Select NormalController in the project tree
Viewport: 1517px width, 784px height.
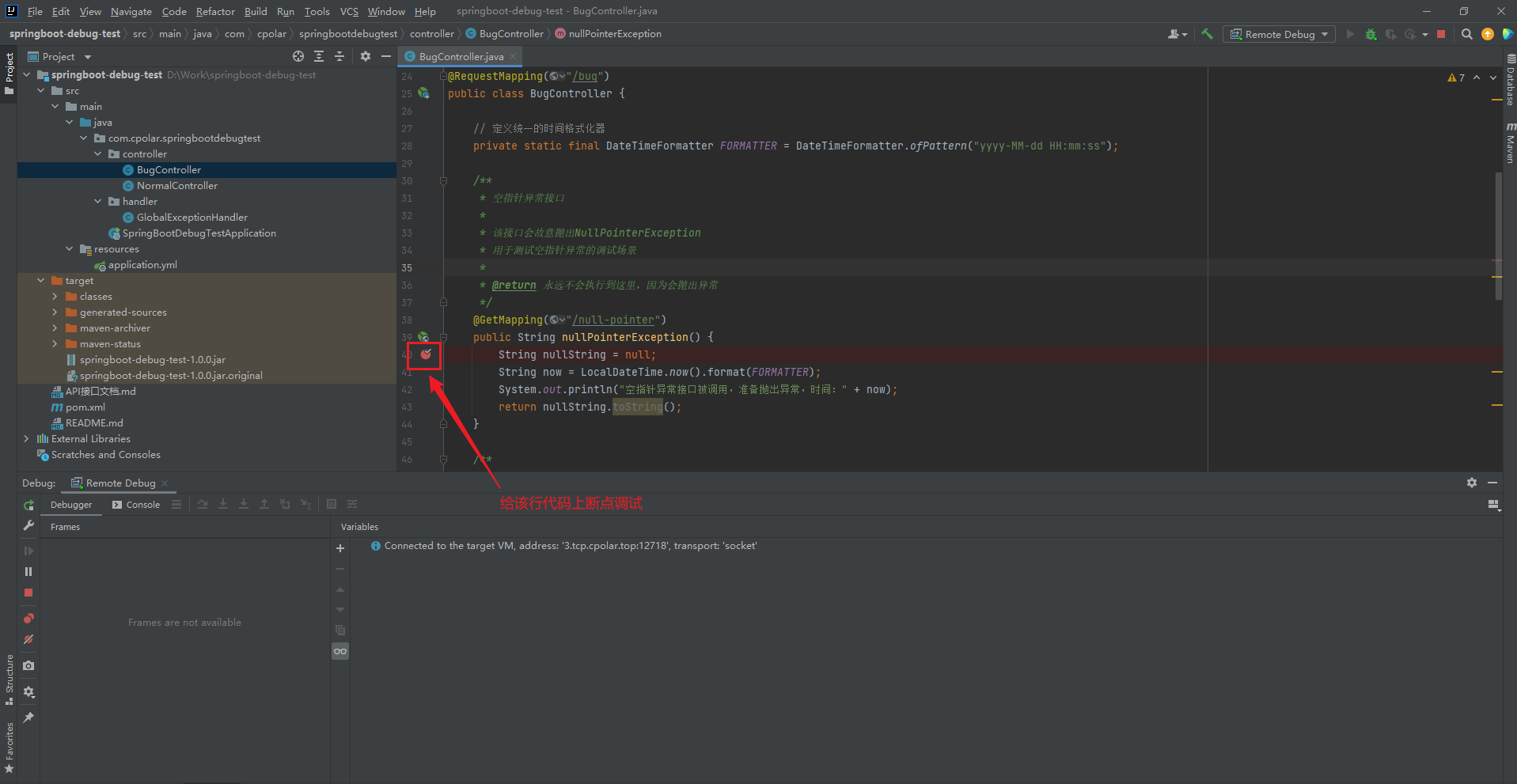coord(176,186)
